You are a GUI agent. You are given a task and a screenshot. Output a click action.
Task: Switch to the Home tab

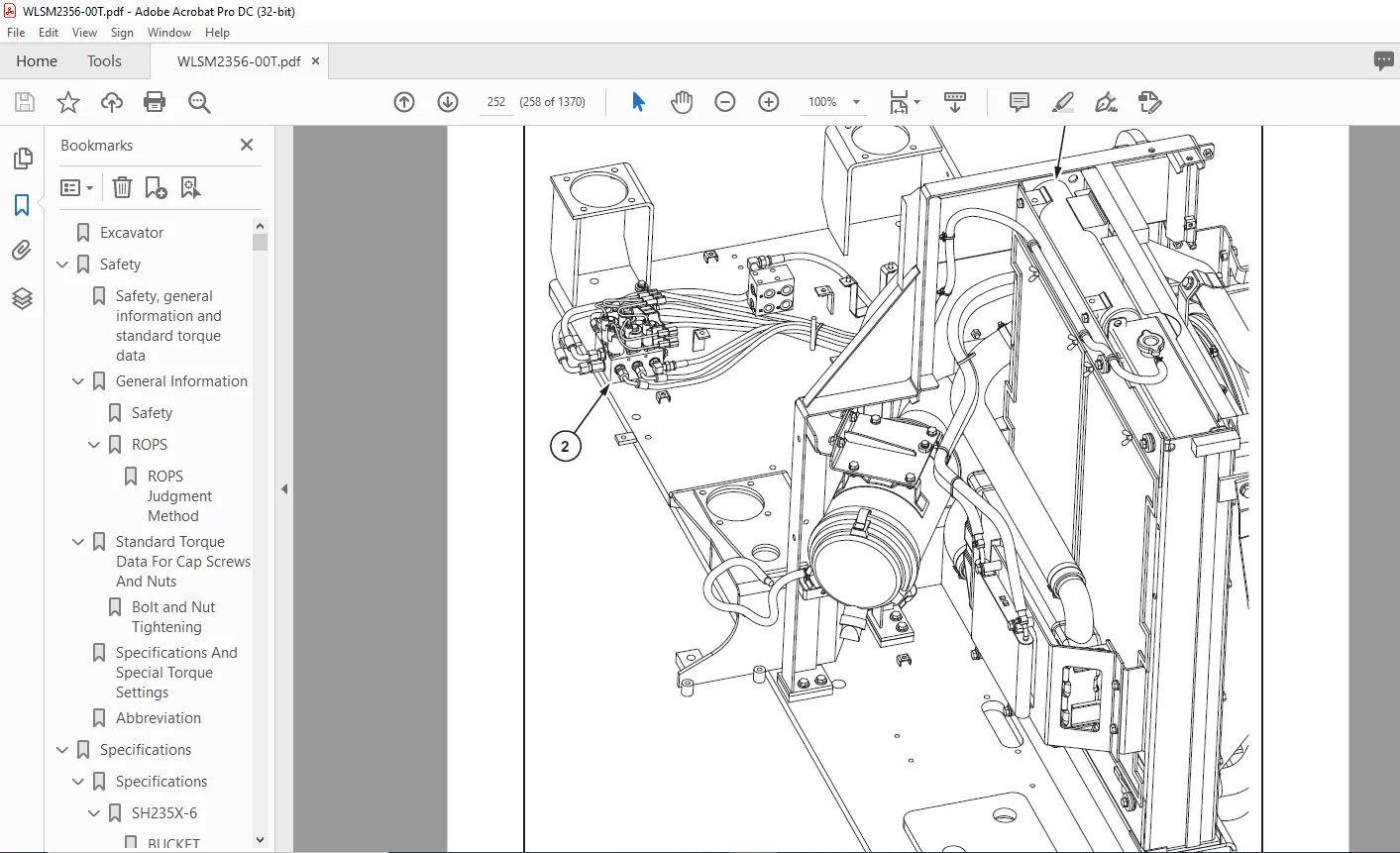point(37,61)
